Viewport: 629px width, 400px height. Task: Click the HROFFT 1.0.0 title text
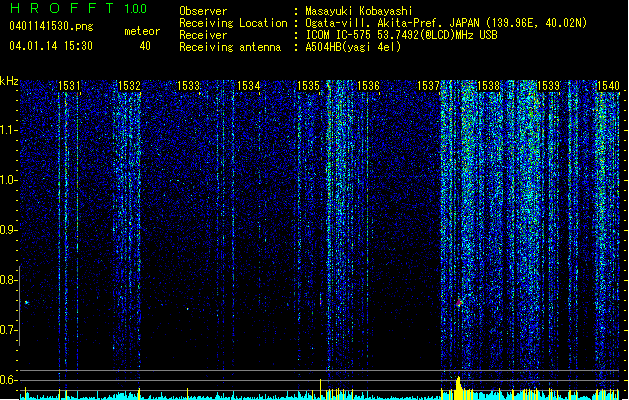79,8
